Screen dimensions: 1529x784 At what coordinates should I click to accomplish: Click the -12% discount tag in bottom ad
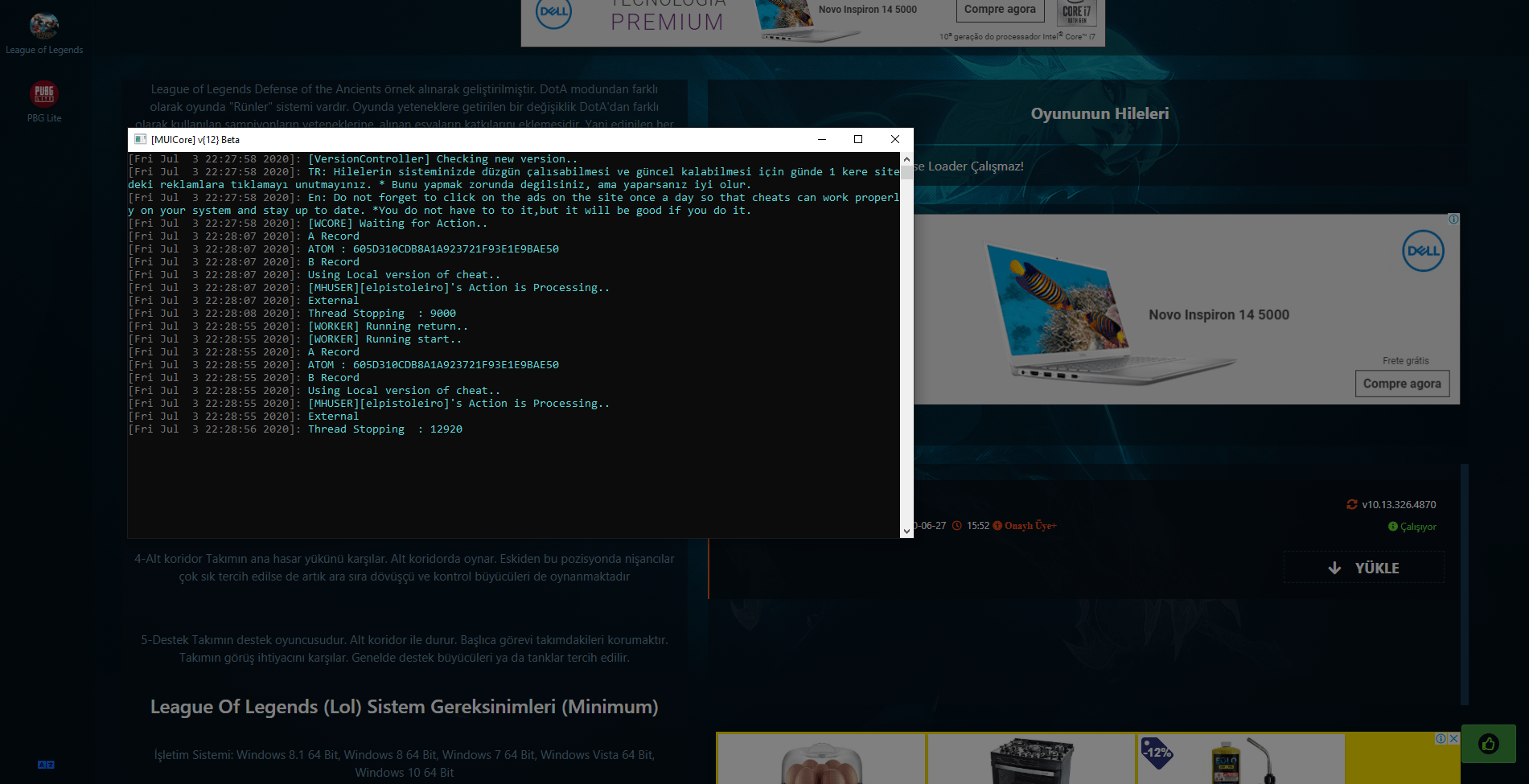[x=1157, y=753]
